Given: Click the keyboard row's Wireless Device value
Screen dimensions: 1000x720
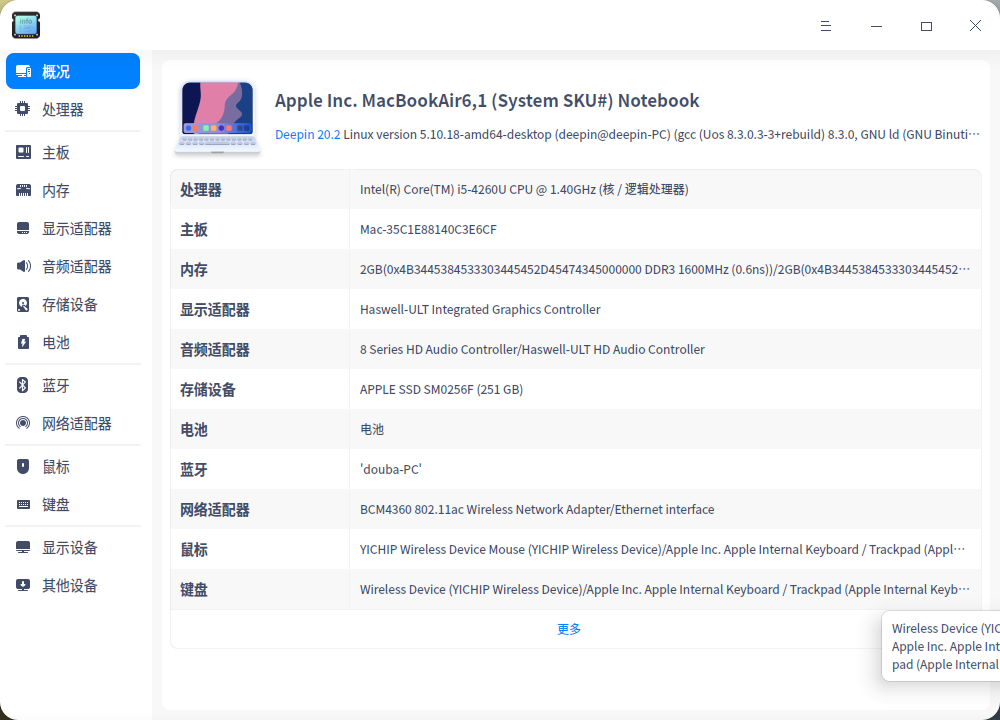Looking at the screenshot, I should pos(665,589).
